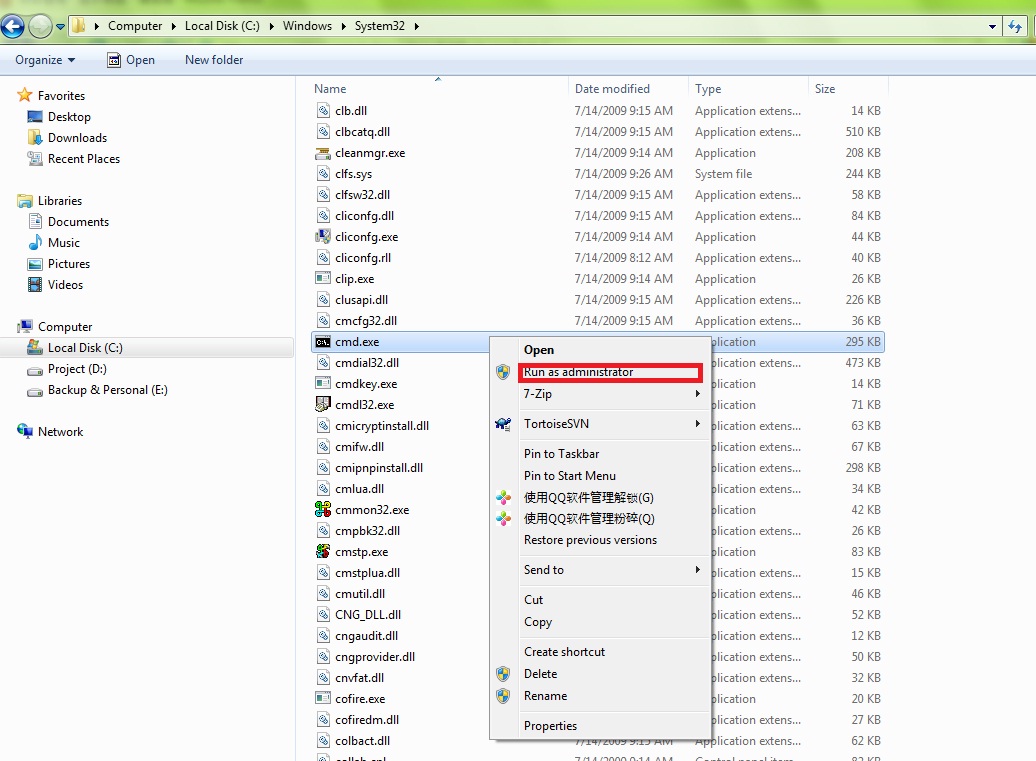Expand the breadcrumb arrow after System32
Image resolution: width=1036 pixels, height=761 pixels.
(x=416, y=26)
